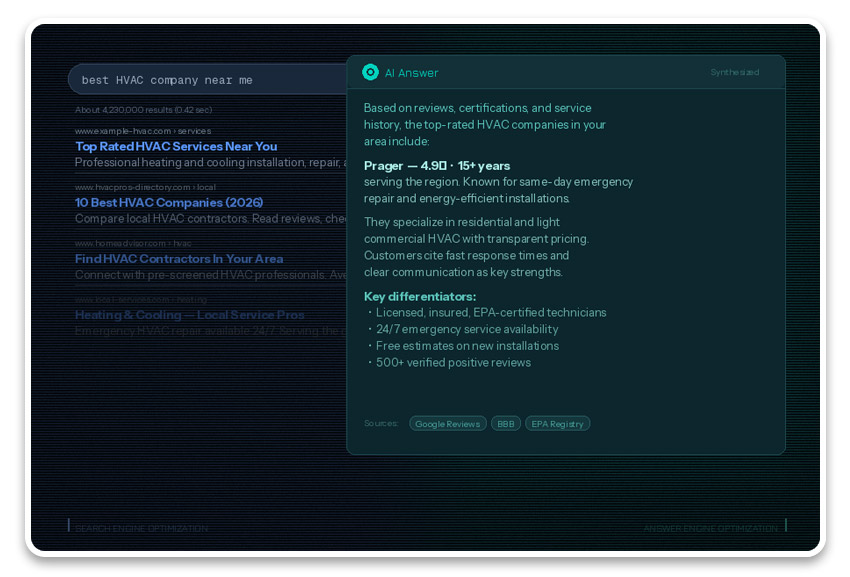Open 'Find HVAC Contractors In Your Area' result
The height and width of the screenshot is (577, 850).
179,259
